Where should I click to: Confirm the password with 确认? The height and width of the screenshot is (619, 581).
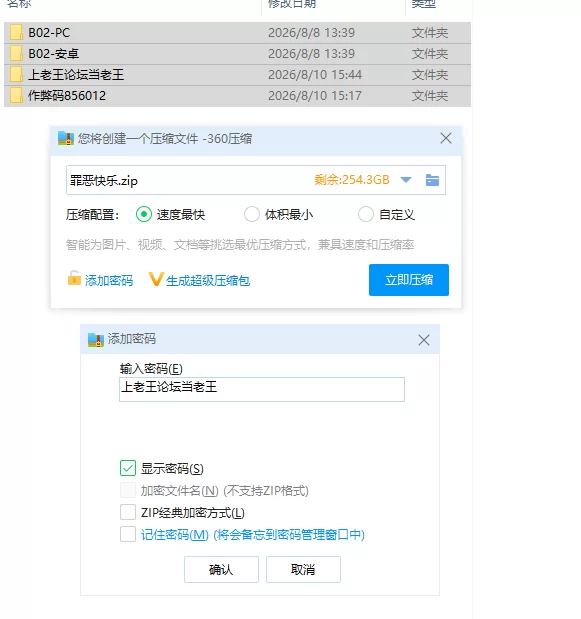coord(221,569)
